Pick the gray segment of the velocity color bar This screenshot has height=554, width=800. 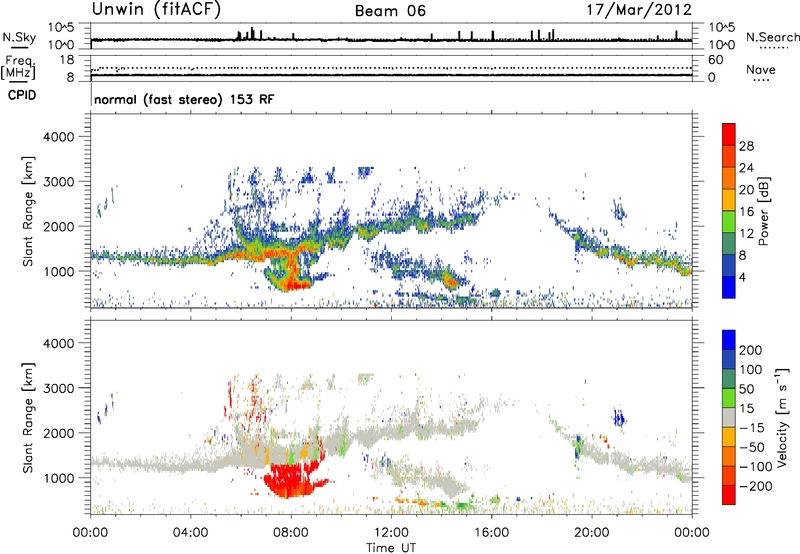[x=729, y=418]
